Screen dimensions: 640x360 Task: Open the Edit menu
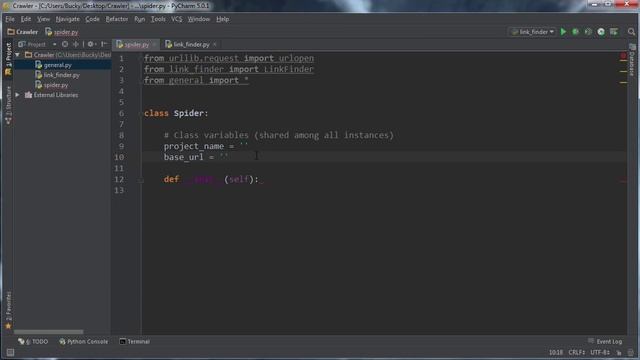click(x=26, y=19)
